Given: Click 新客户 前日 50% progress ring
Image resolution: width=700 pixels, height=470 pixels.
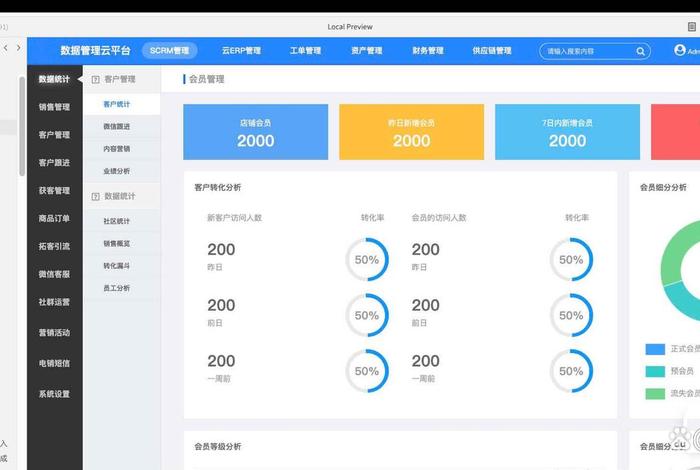Looking at the screenshot, I should (x=367, y=315).
